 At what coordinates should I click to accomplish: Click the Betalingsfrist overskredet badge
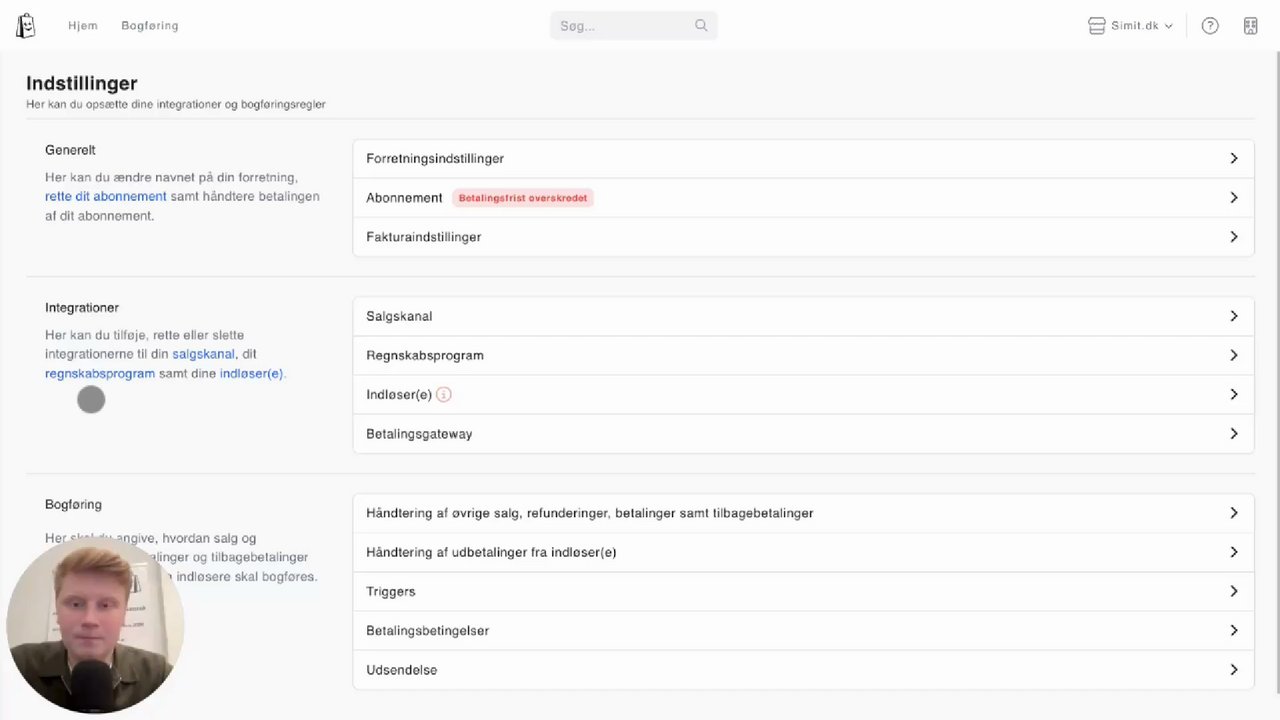[x=523, y=198]
